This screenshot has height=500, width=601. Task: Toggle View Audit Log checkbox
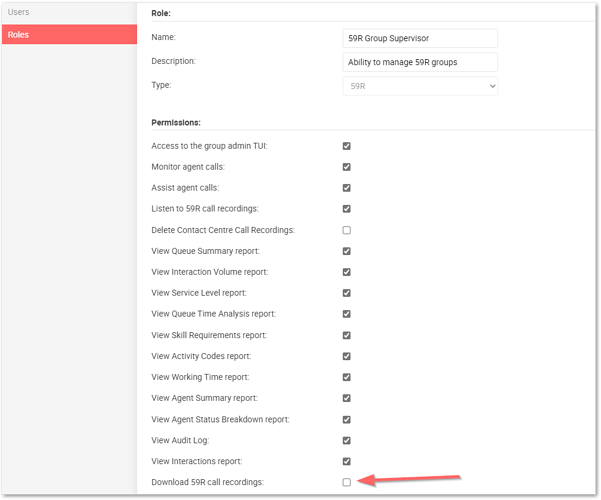click(347, 440)
